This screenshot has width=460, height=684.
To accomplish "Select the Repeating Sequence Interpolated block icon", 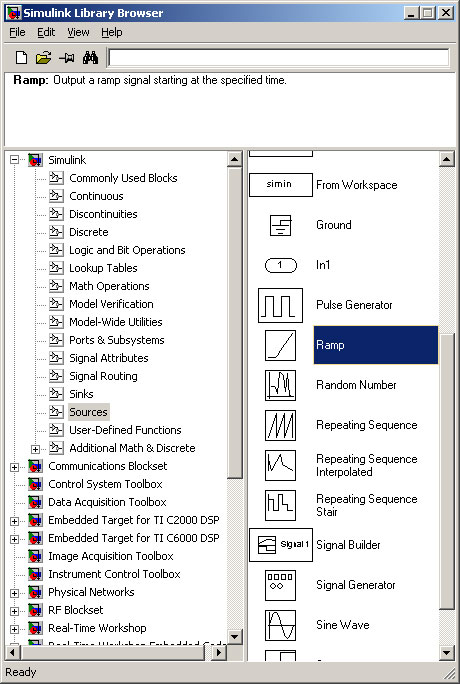I will coord(280,465).
